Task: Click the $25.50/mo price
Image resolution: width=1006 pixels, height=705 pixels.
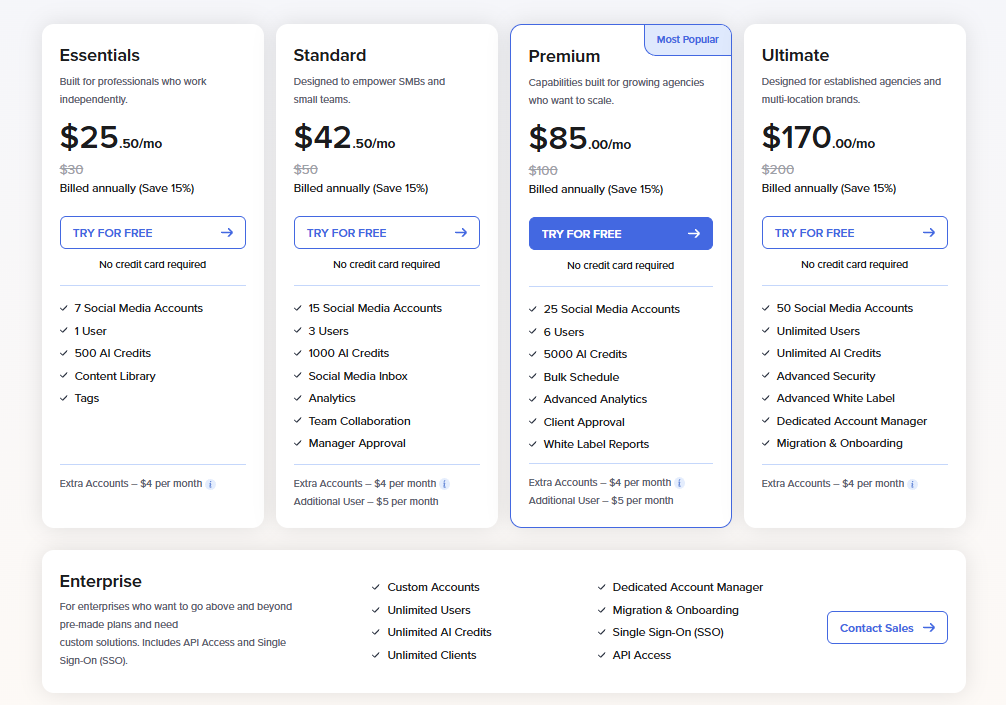Action: point(111,137)
